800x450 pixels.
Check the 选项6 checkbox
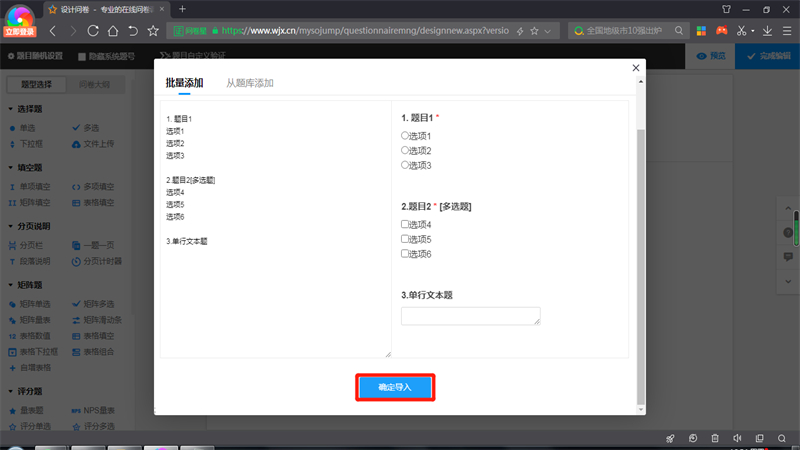tap(405, 254)
